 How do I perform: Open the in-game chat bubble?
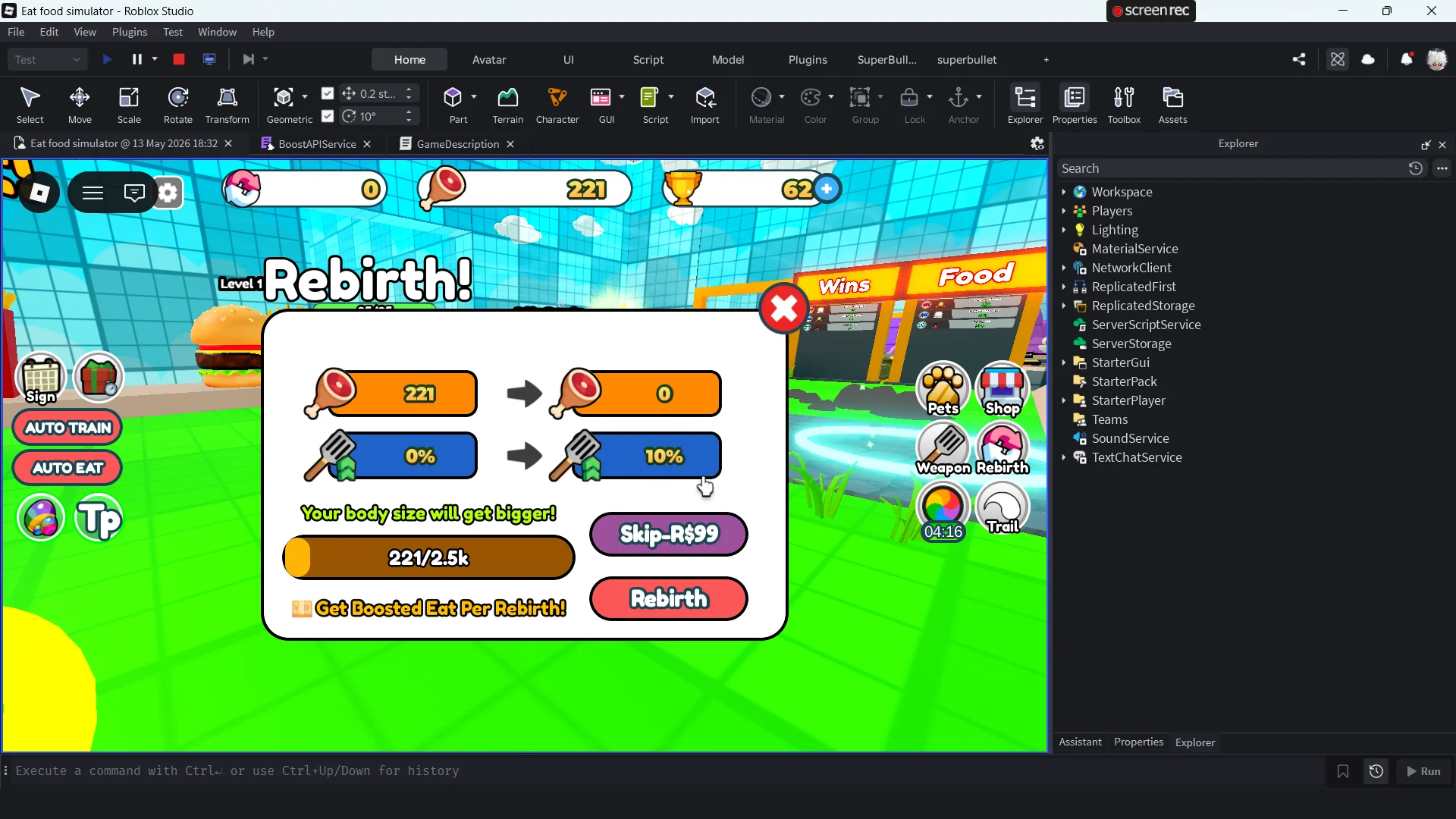[134, 193]
